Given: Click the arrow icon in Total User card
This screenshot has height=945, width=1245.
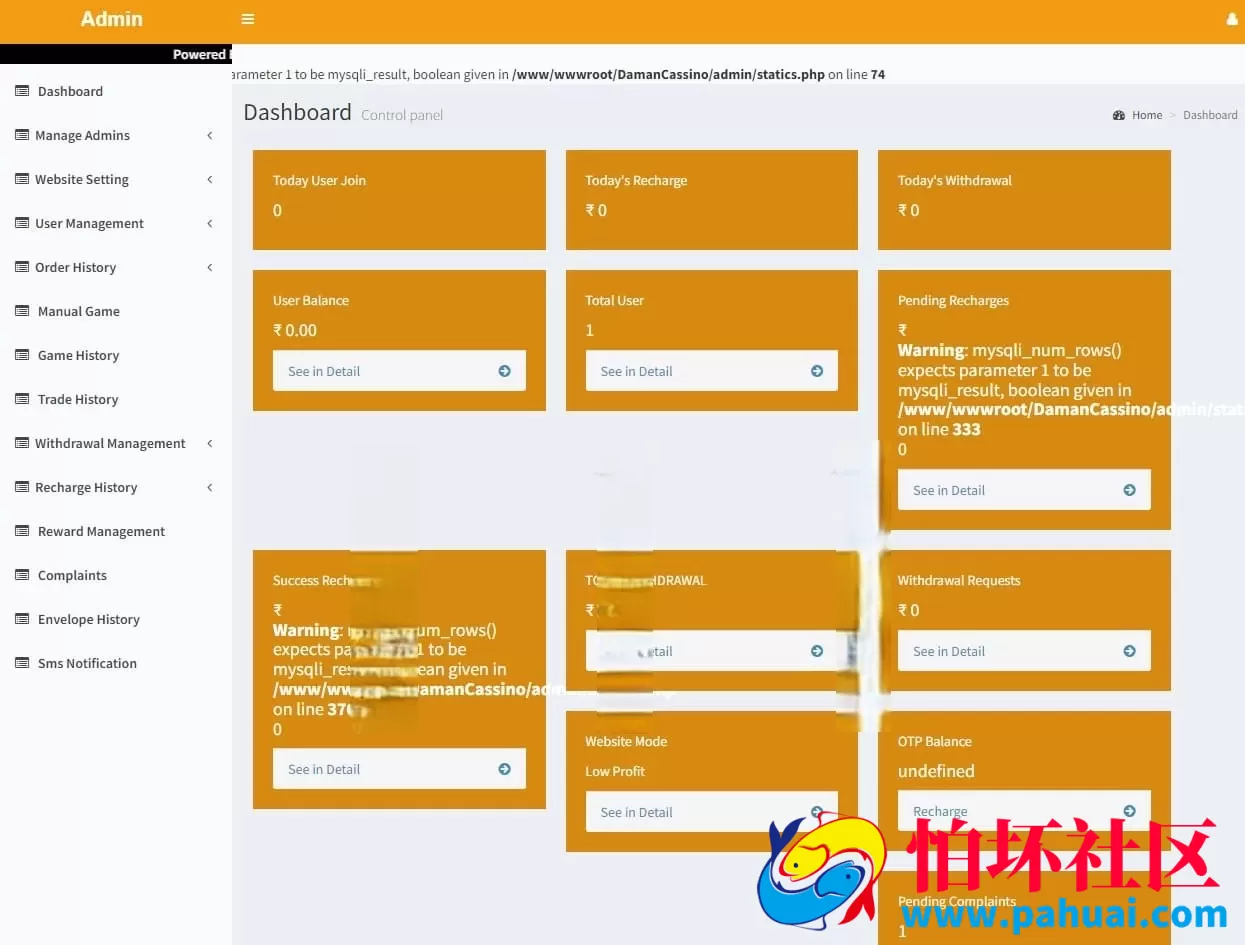Looking at the screenshot, I should (x=817, y=371).
